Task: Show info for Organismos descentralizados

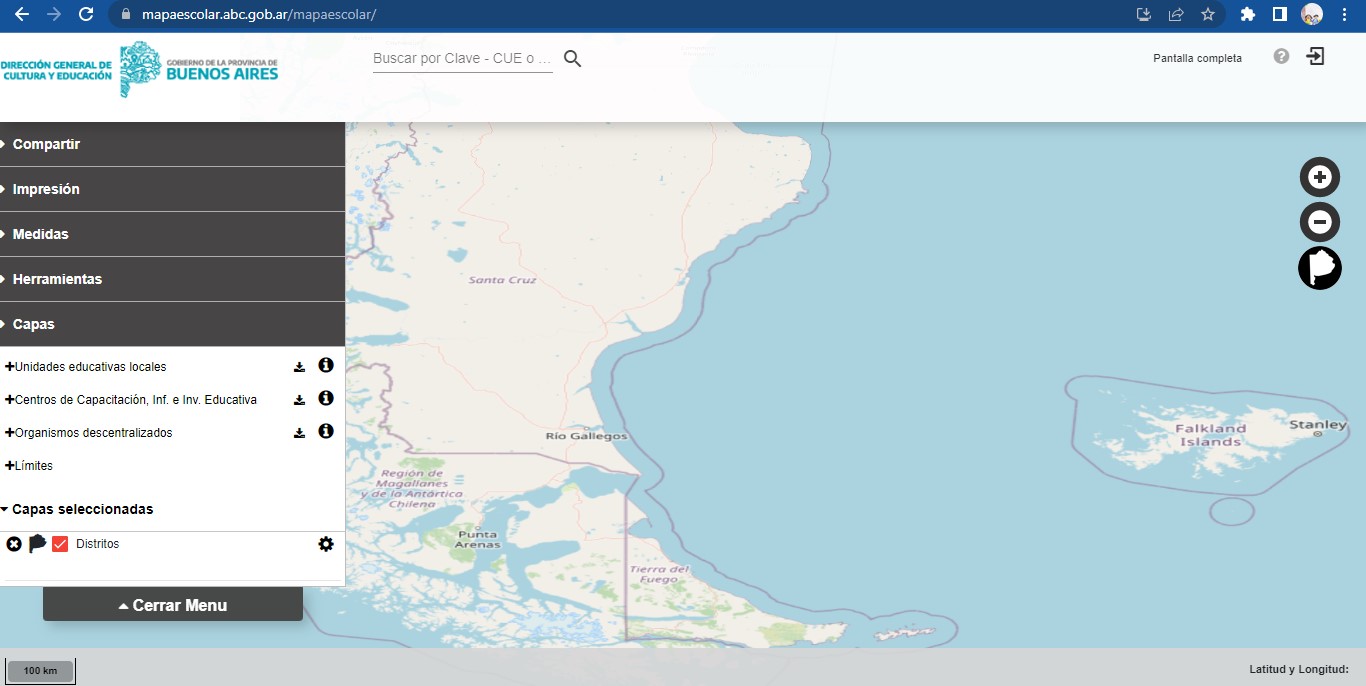Action: point(325,432)
